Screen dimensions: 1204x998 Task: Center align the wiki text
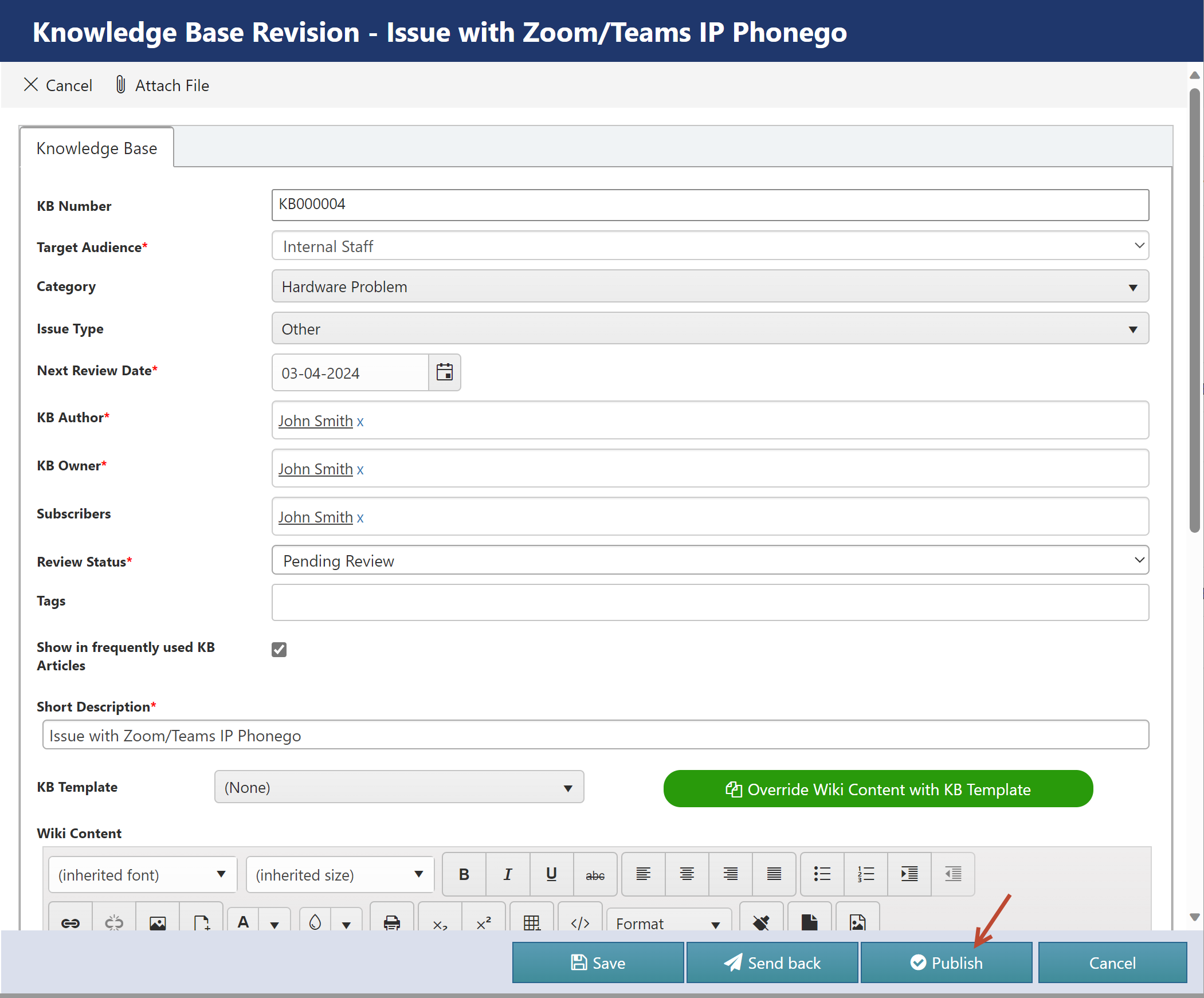(x=687, y=874)
